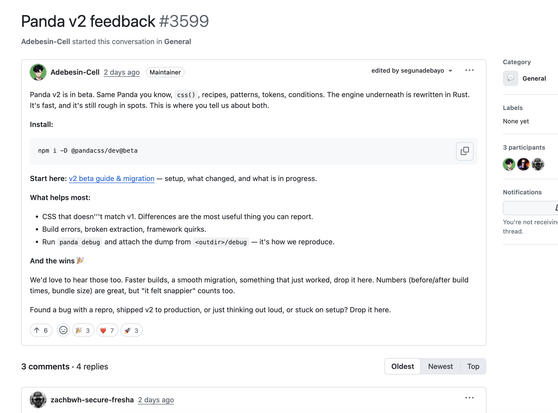Toggle the party popper reaction
The height and width of the screenshot is (413, 558).
(83, 330)
